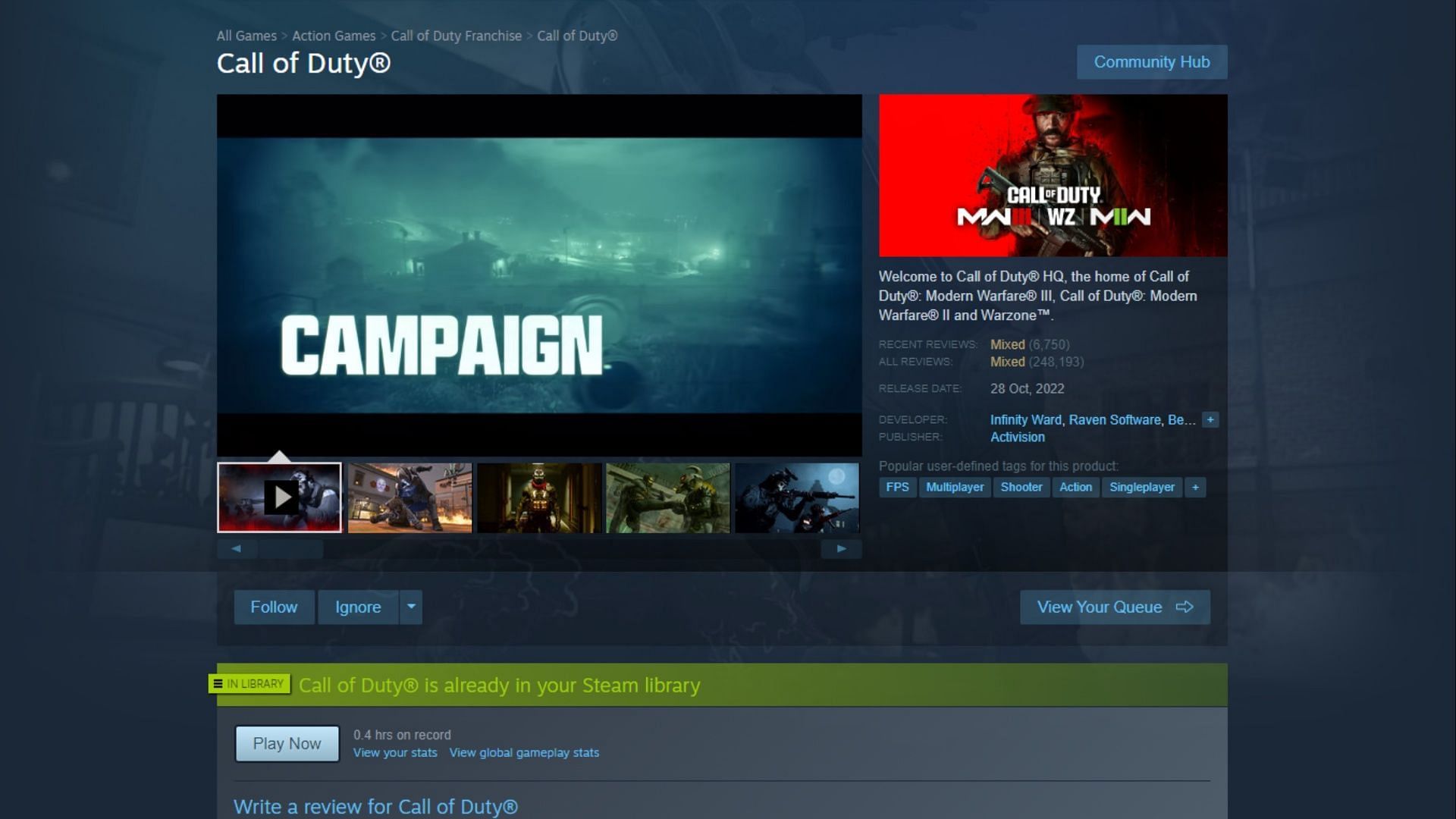The height and width of the screenshot is (819, 1456).
Task: Expand the developer list with plus
Action: click(x=1210, y=420)
